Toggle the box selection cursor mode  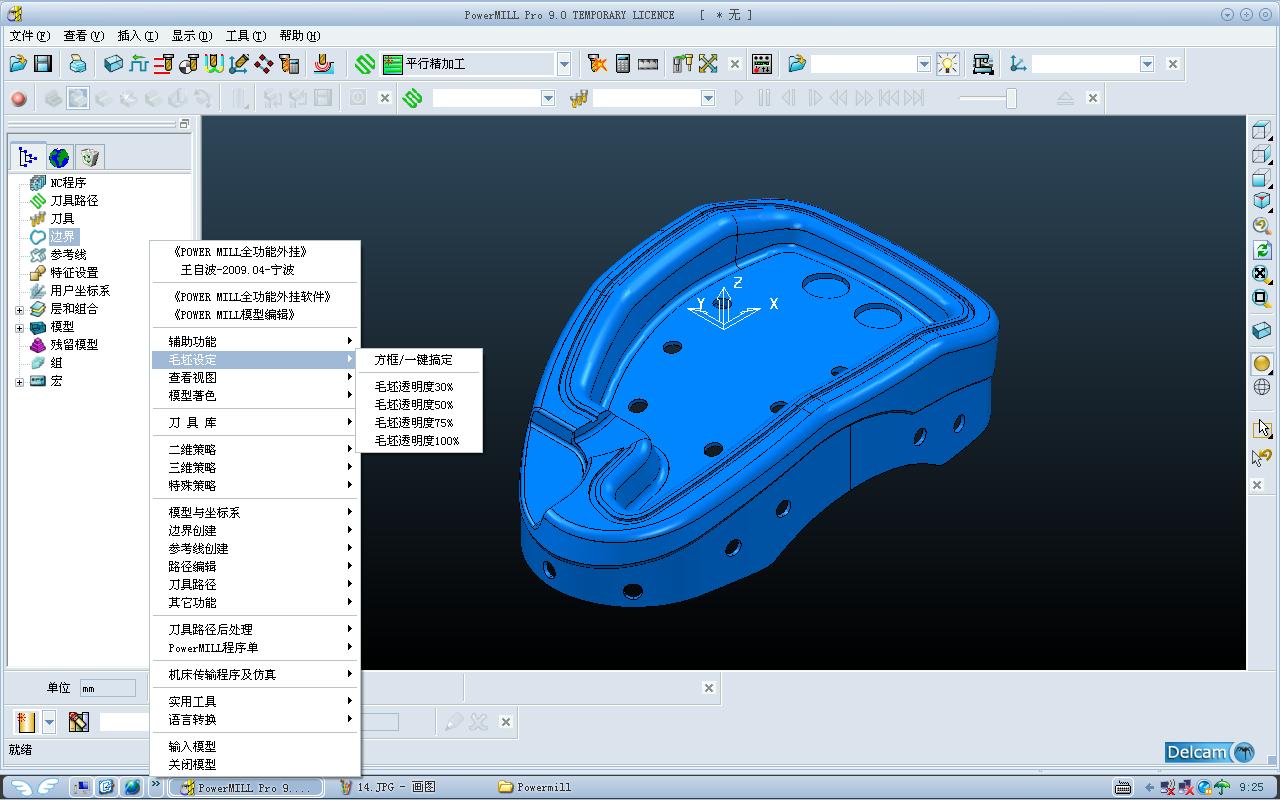[x=1262, y=428]
